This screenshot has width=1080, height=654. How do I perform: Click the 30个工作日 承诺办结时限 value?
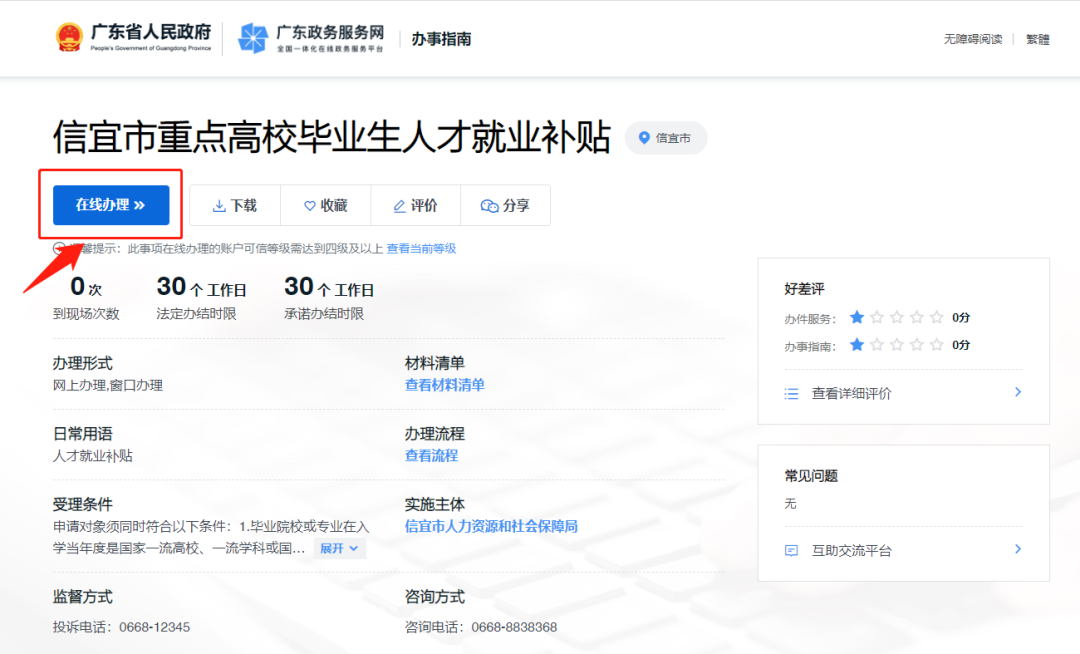point(329,287)
